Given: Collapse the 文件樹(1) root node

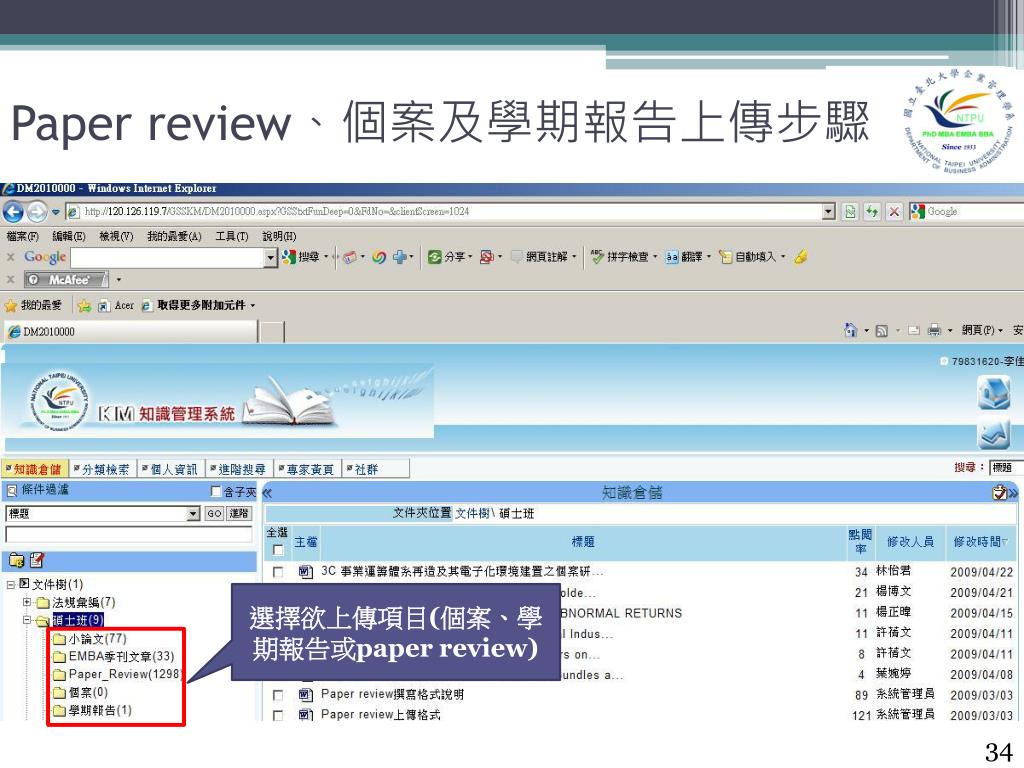Looking at the screenshot, I should 10,584.
